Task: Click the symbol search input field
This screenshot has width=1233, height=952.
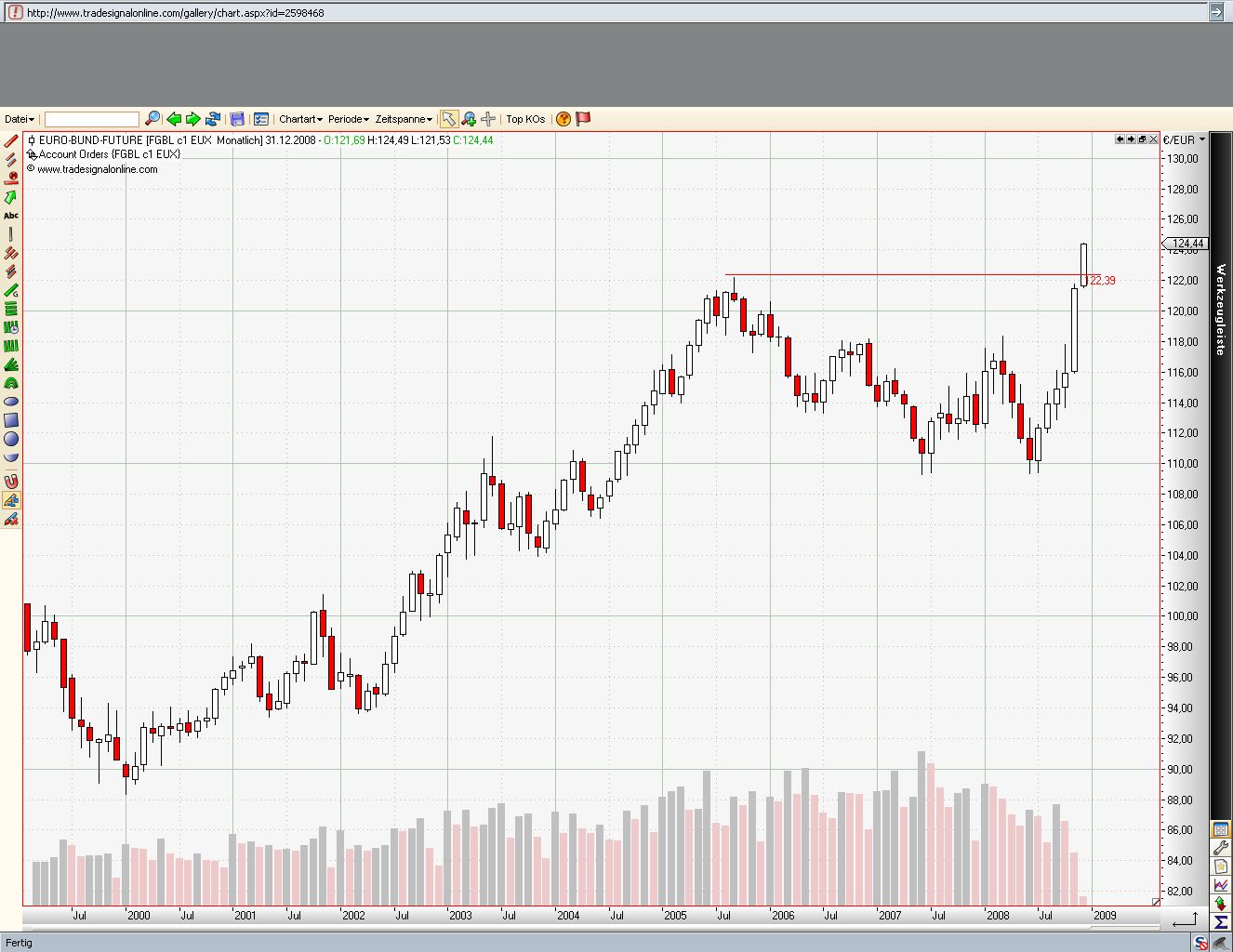Action: coord(91,119)
